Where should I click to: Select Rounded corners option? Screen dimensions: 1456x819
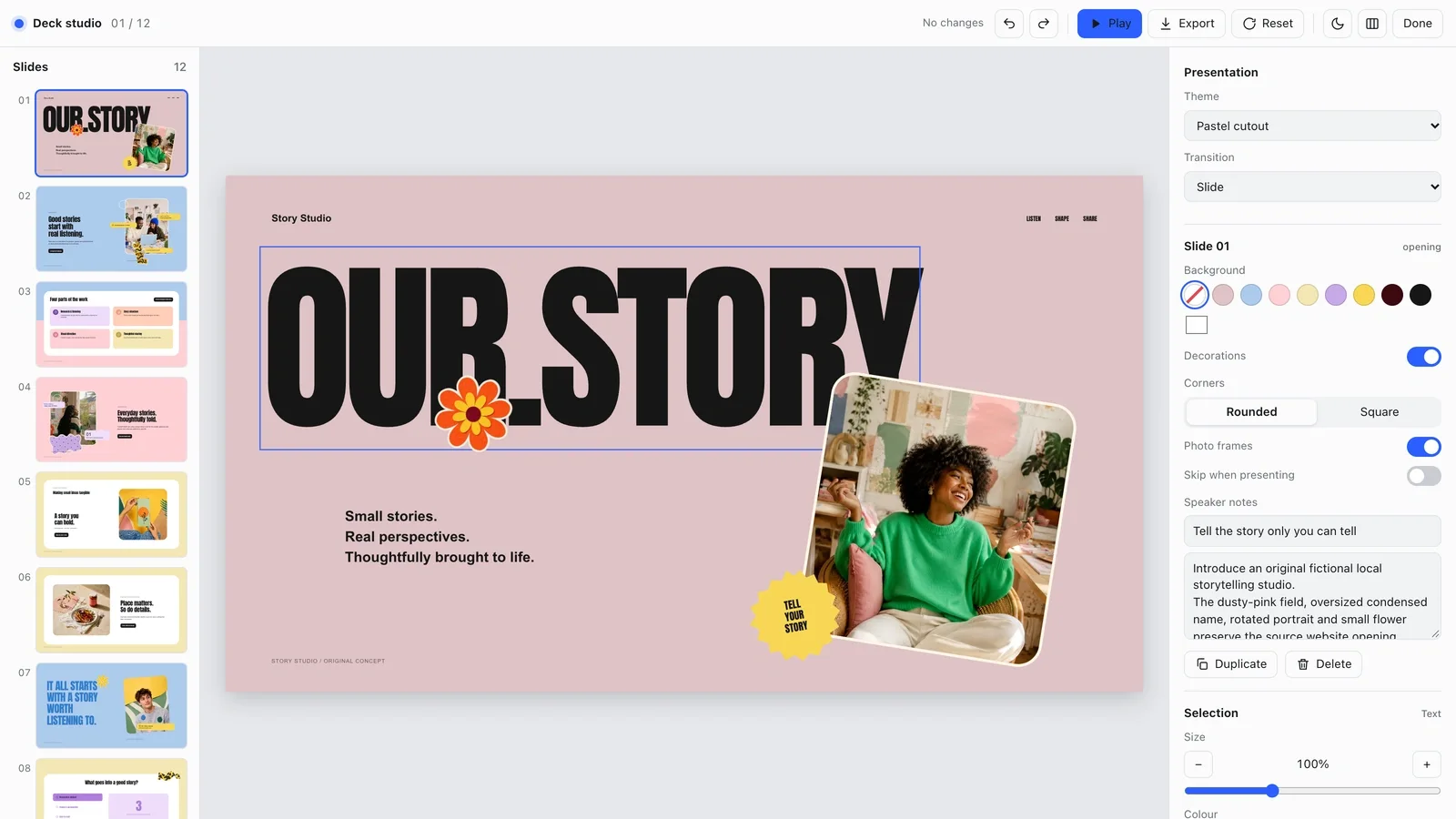point(1251,412)
